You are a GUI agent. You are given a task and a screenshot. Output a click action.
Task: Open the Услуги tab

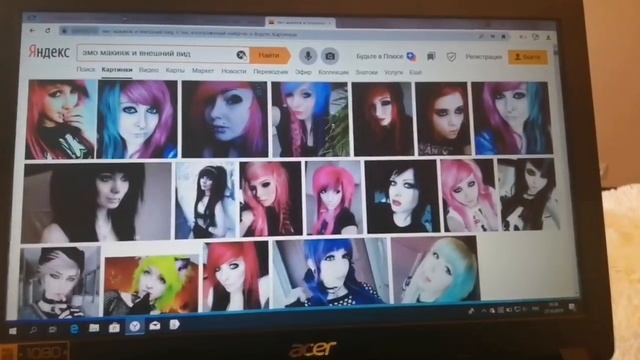[393, 72]
